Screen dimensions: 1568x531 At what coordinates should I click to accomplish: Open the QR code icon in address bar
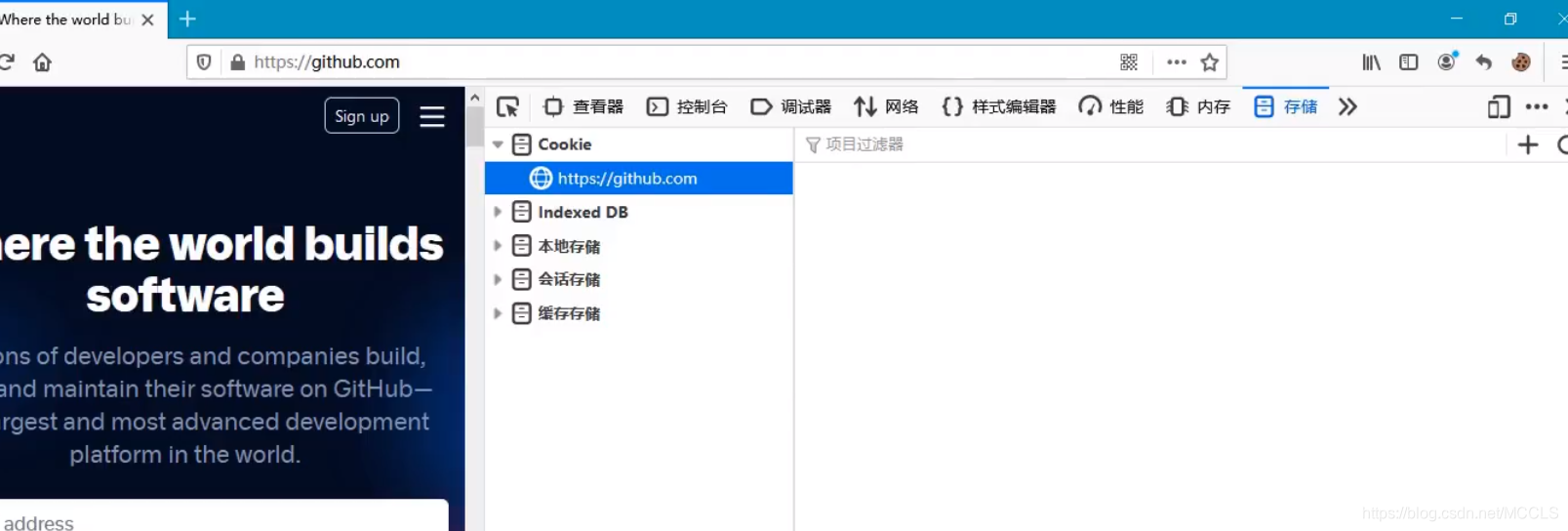coord(1129,62)
